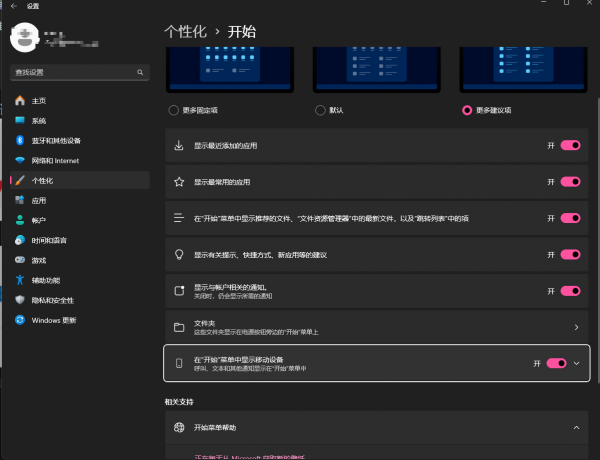Click the 帐户 person icon

tap(20, 220)
